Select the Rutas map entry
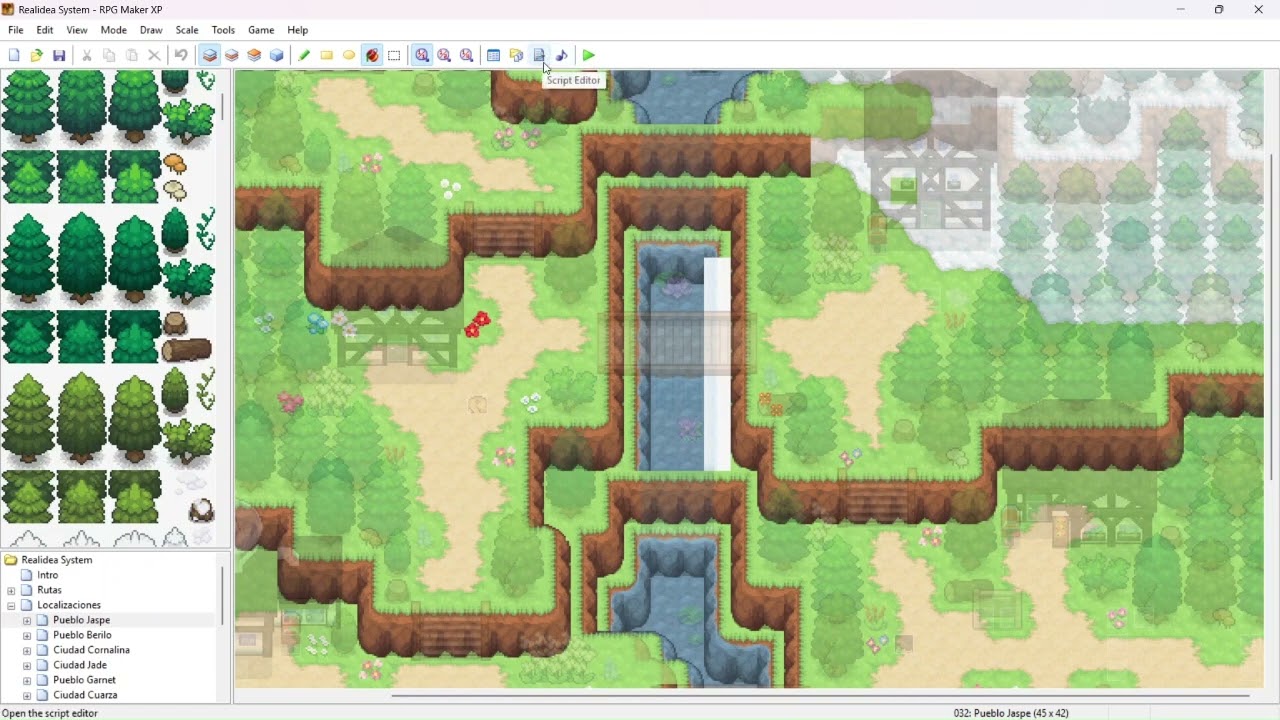 point(49,590)
